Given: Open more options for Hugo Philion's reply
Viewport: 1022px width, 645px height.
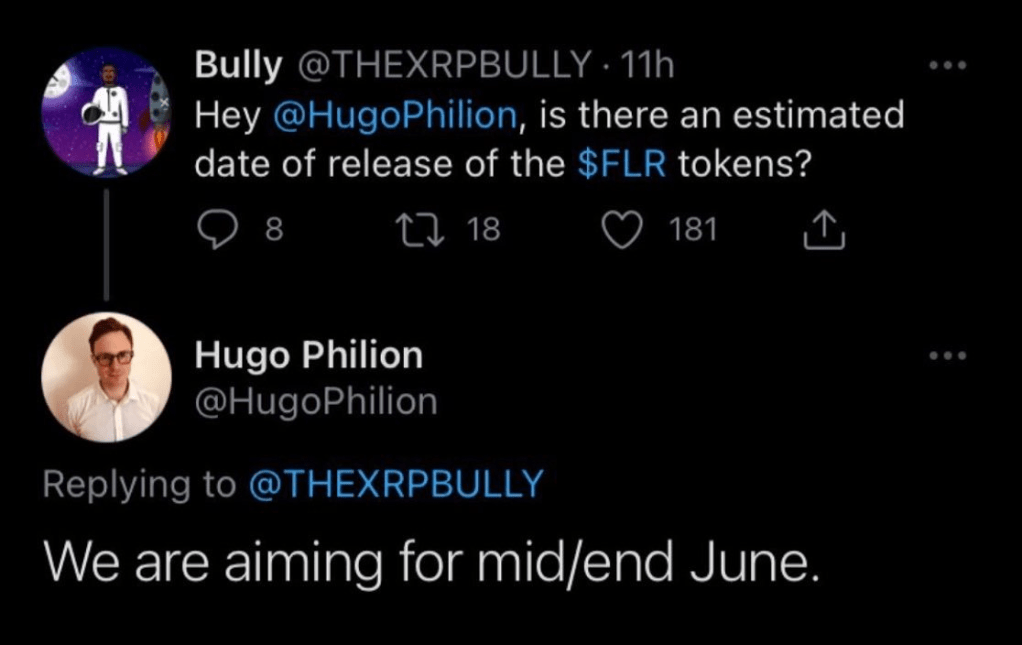Looking at the screenshot, I should 947,356.
